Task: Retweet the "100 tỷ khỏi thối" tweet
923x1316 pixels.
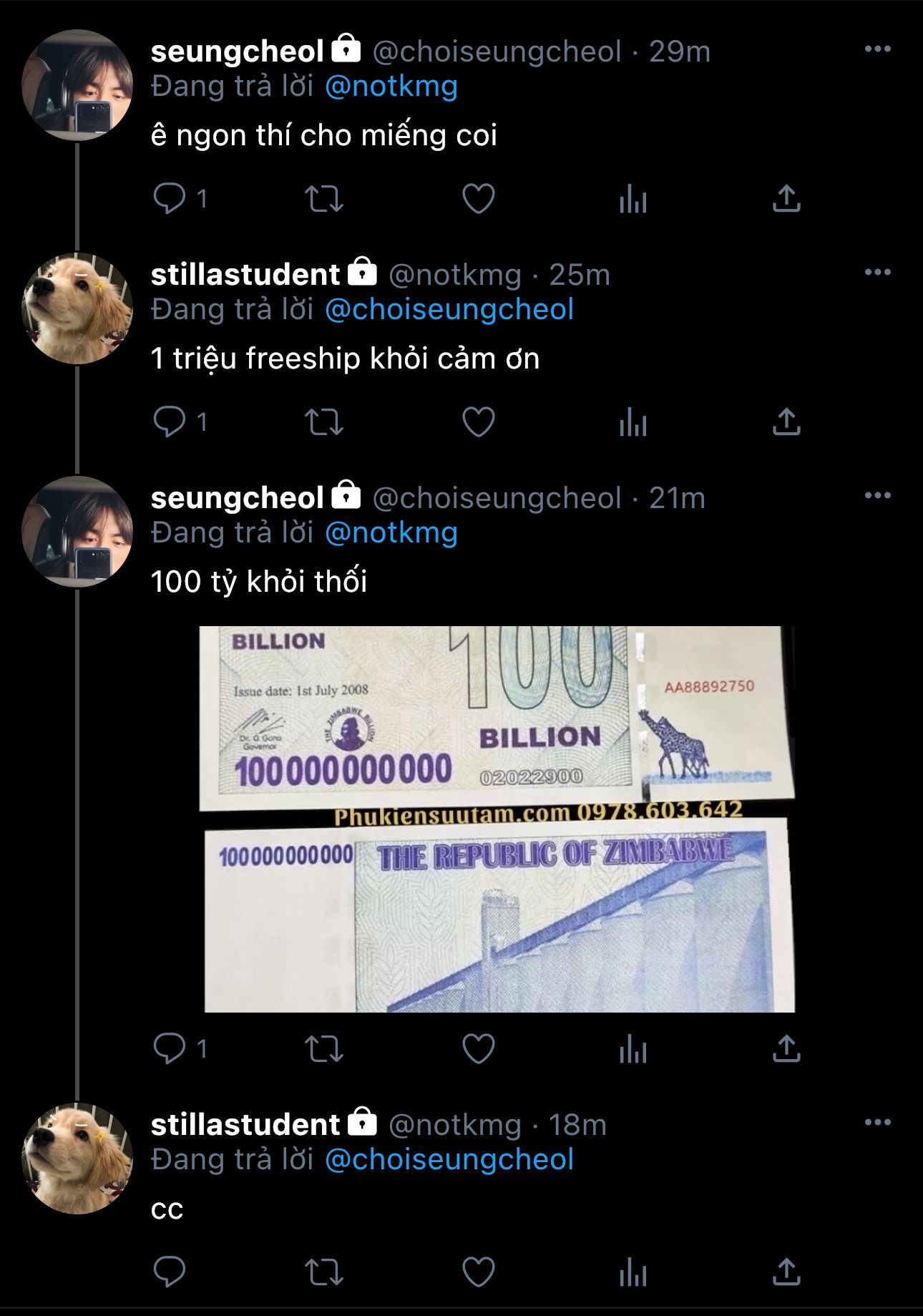Action: (x=324, y=1049)
